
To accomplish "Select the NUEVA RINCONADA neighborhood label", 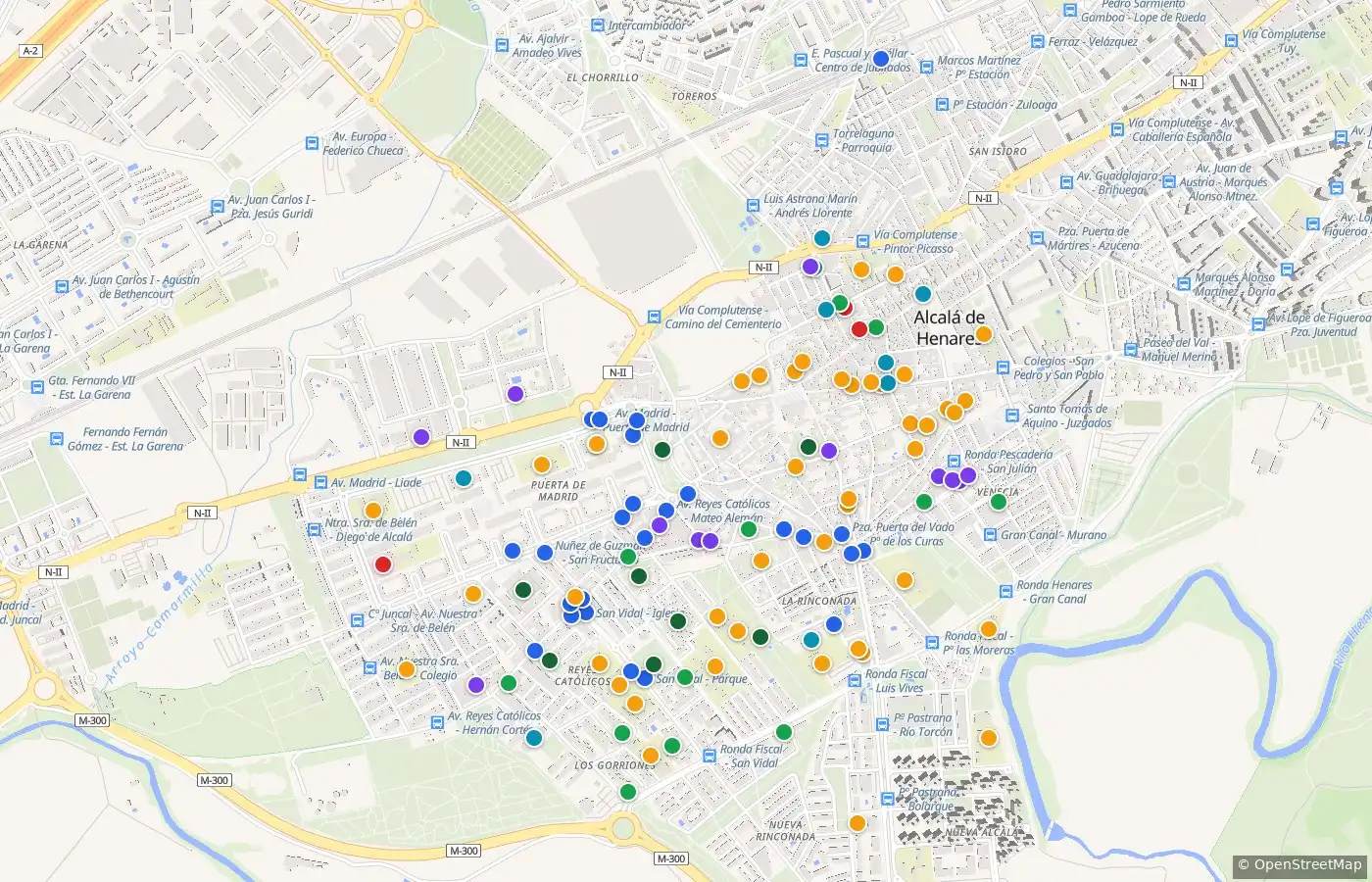I will coord(786,831).
